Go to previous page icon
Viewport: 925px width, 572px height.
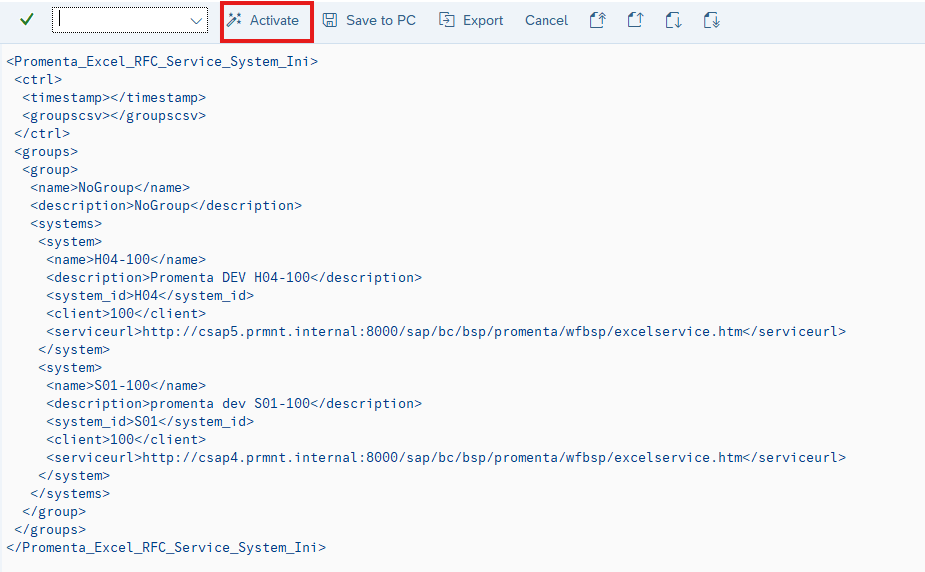635,21
